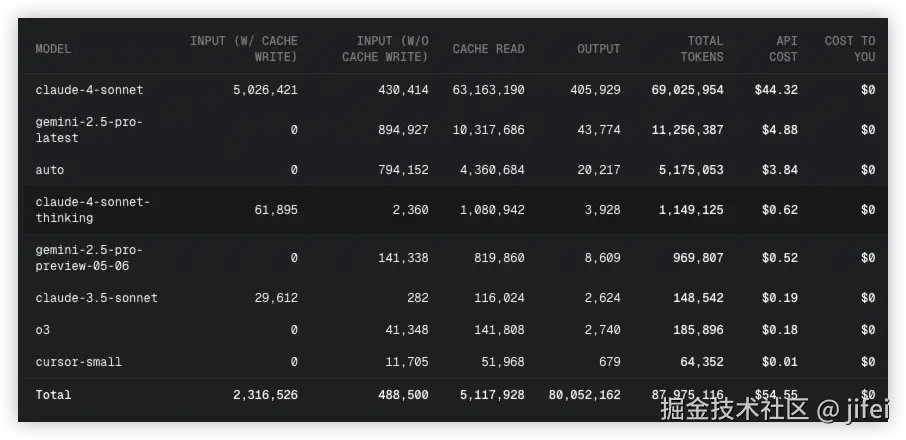Click the Total row label
Viewport: 906px width, 440px height.
pyautogui.click(x=53, y=395)
